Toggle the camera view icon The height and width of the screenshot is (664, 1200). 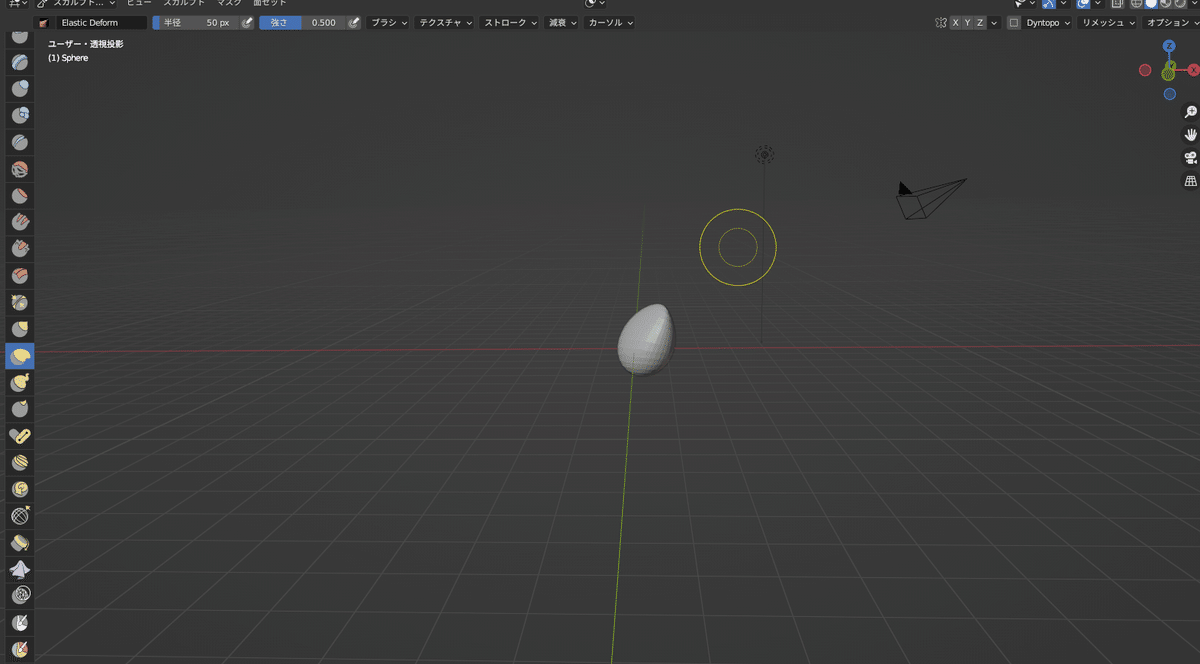tap(1190, 158)
